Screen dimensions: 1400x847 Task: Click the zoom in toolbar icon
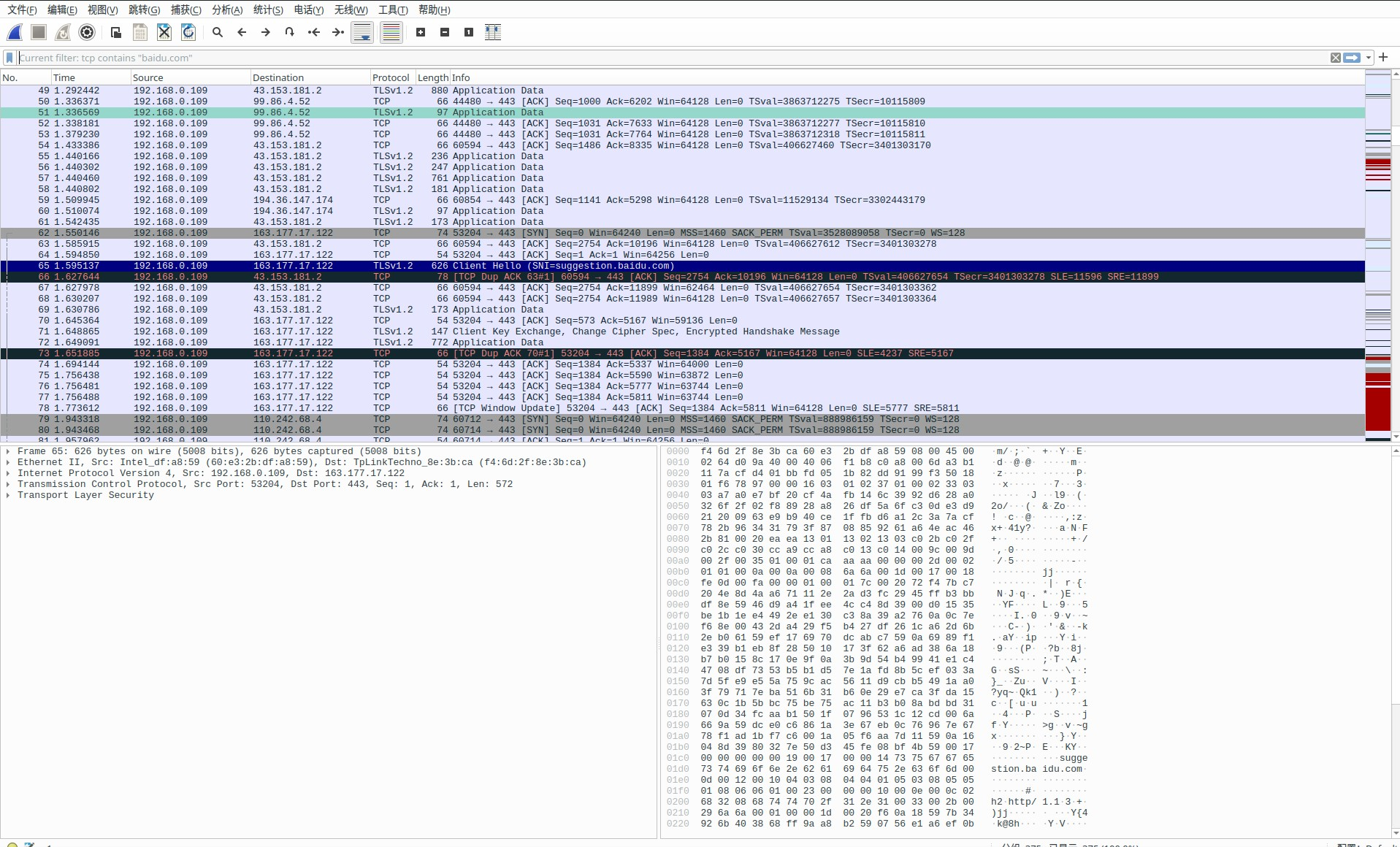click(419, 31)
